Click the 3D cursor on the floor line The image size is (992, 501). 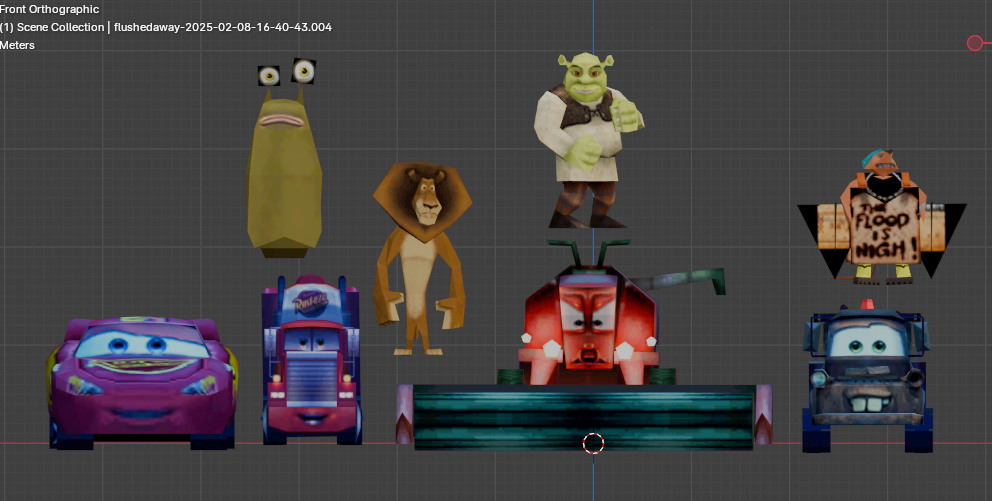coord(593,443)
